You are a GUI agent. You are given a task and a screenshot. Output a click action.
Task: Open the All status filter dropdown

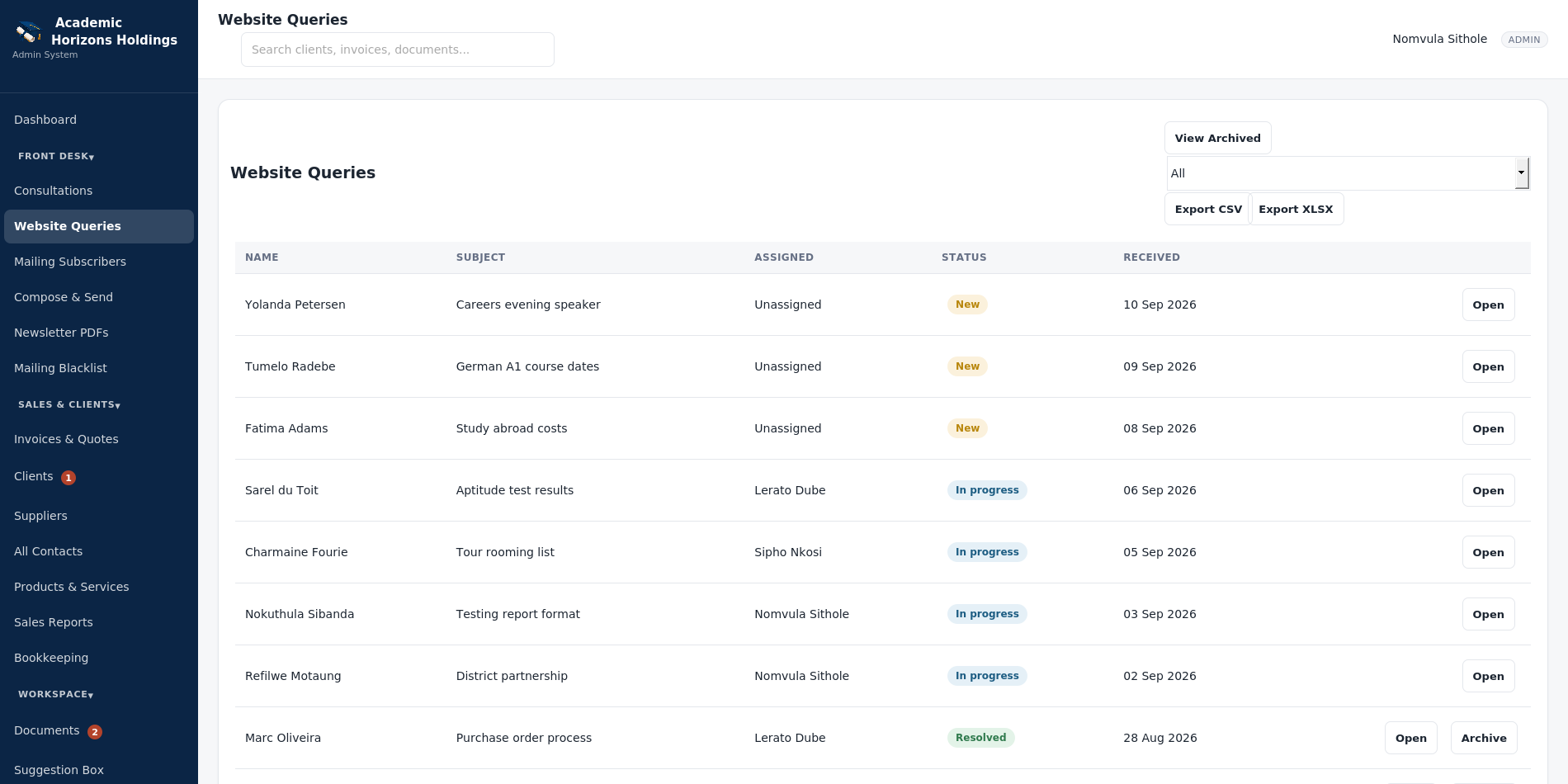[x=1348, y=173]
